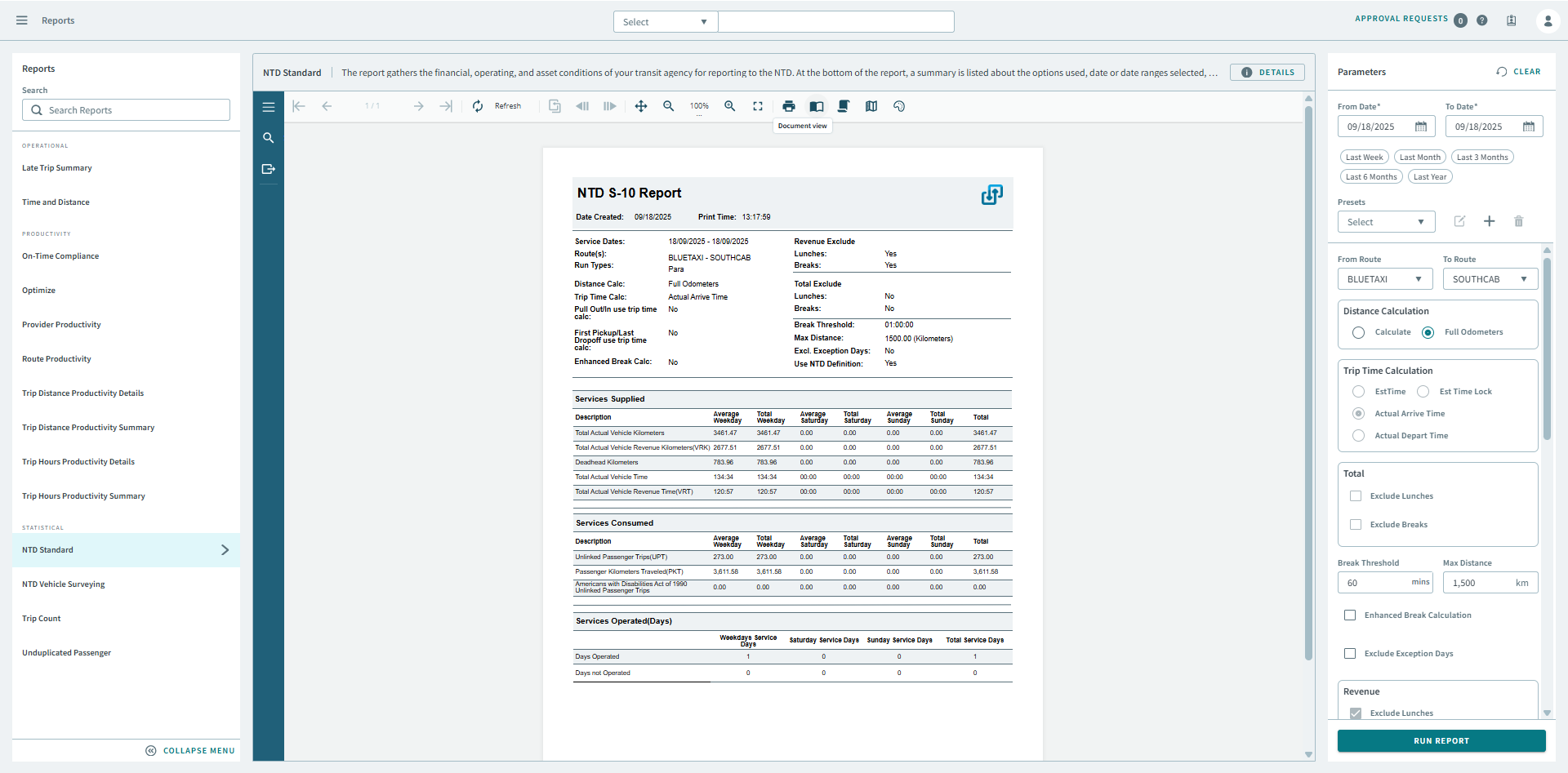
Task: Select the Actual Depart Time radio button
Action: point(1358,435)
